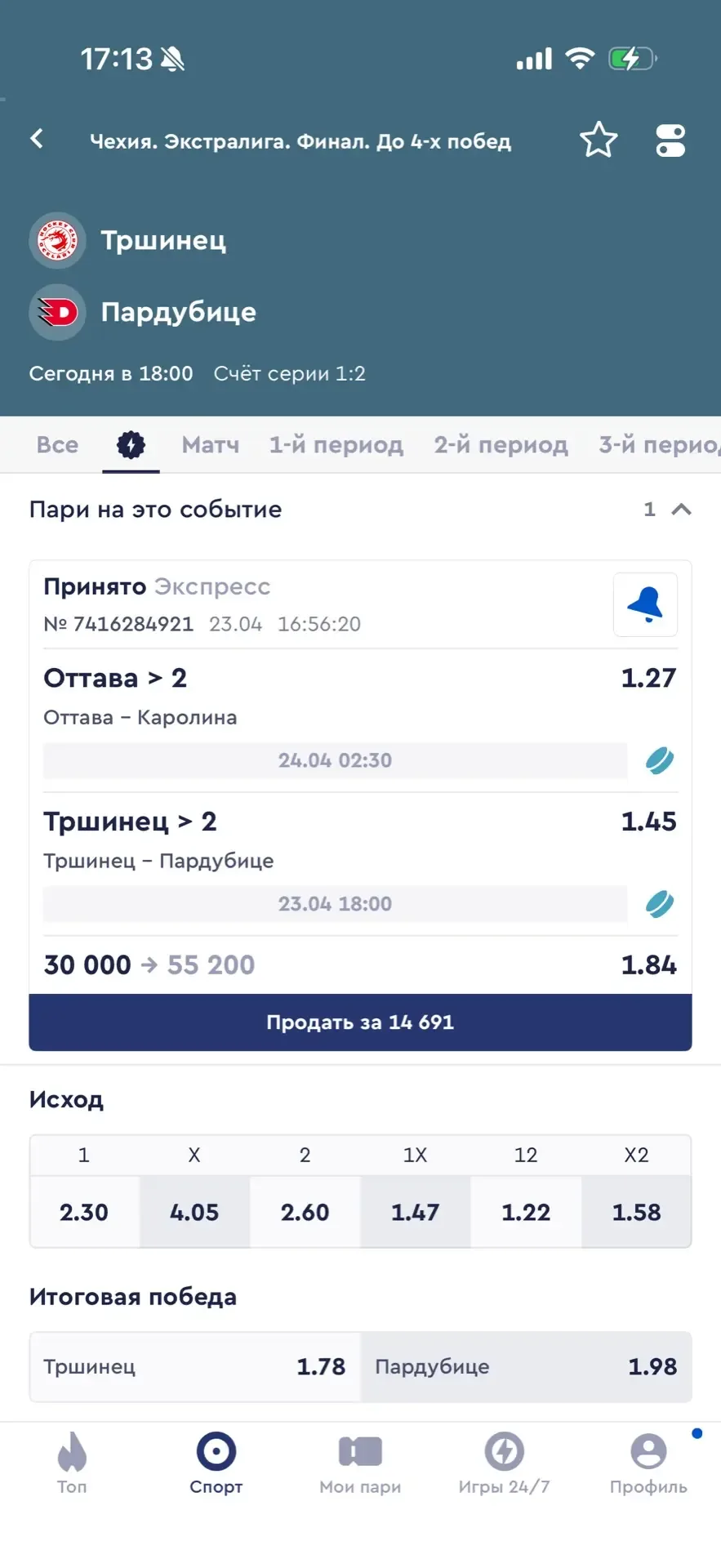Select the lightning badge tab
Viewport: 721px width, 1568px height.
coord(131,445)
